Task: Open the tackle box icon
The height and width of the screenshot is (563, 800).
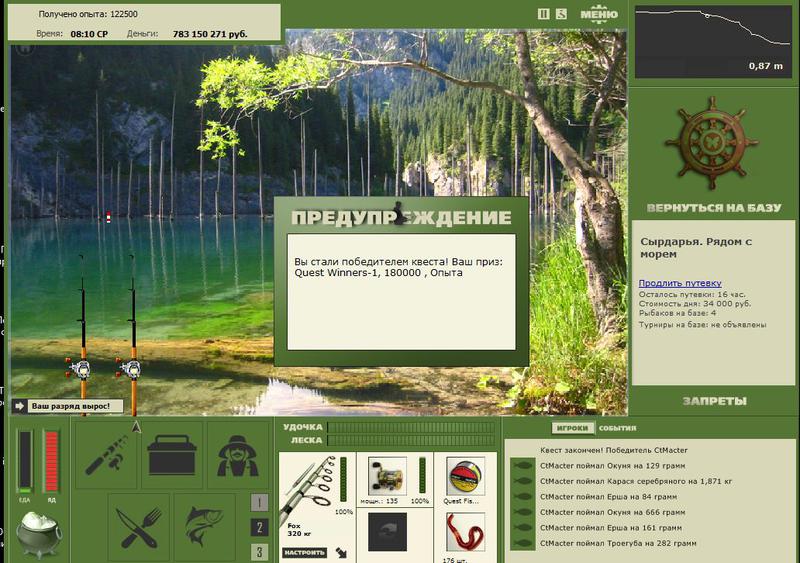Action: click(x=172, y=455)
